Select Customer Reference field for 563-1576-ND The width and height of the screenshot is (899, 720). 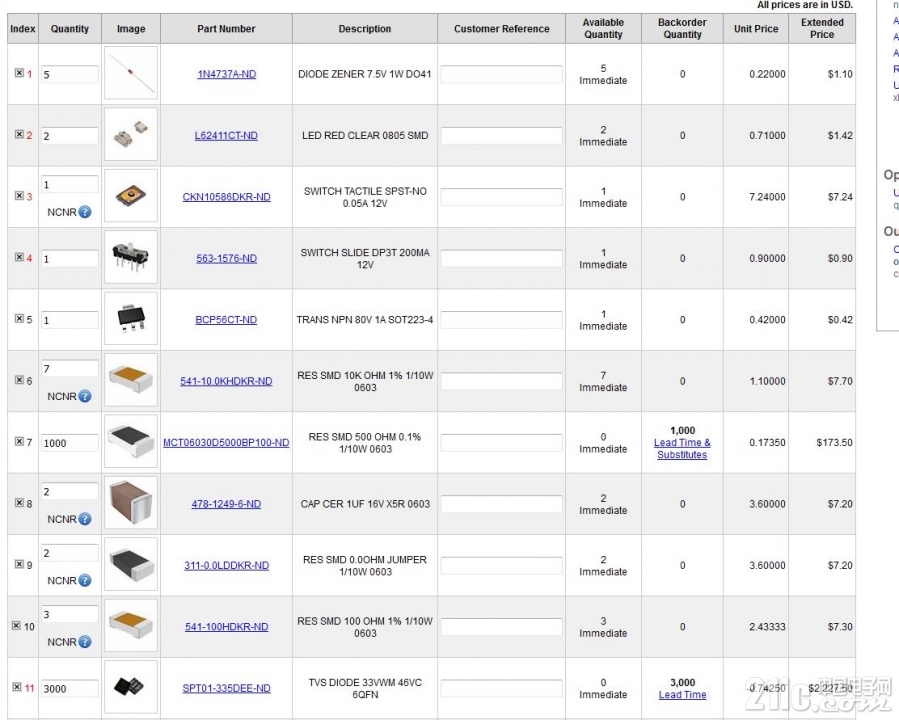coord(501,258)
